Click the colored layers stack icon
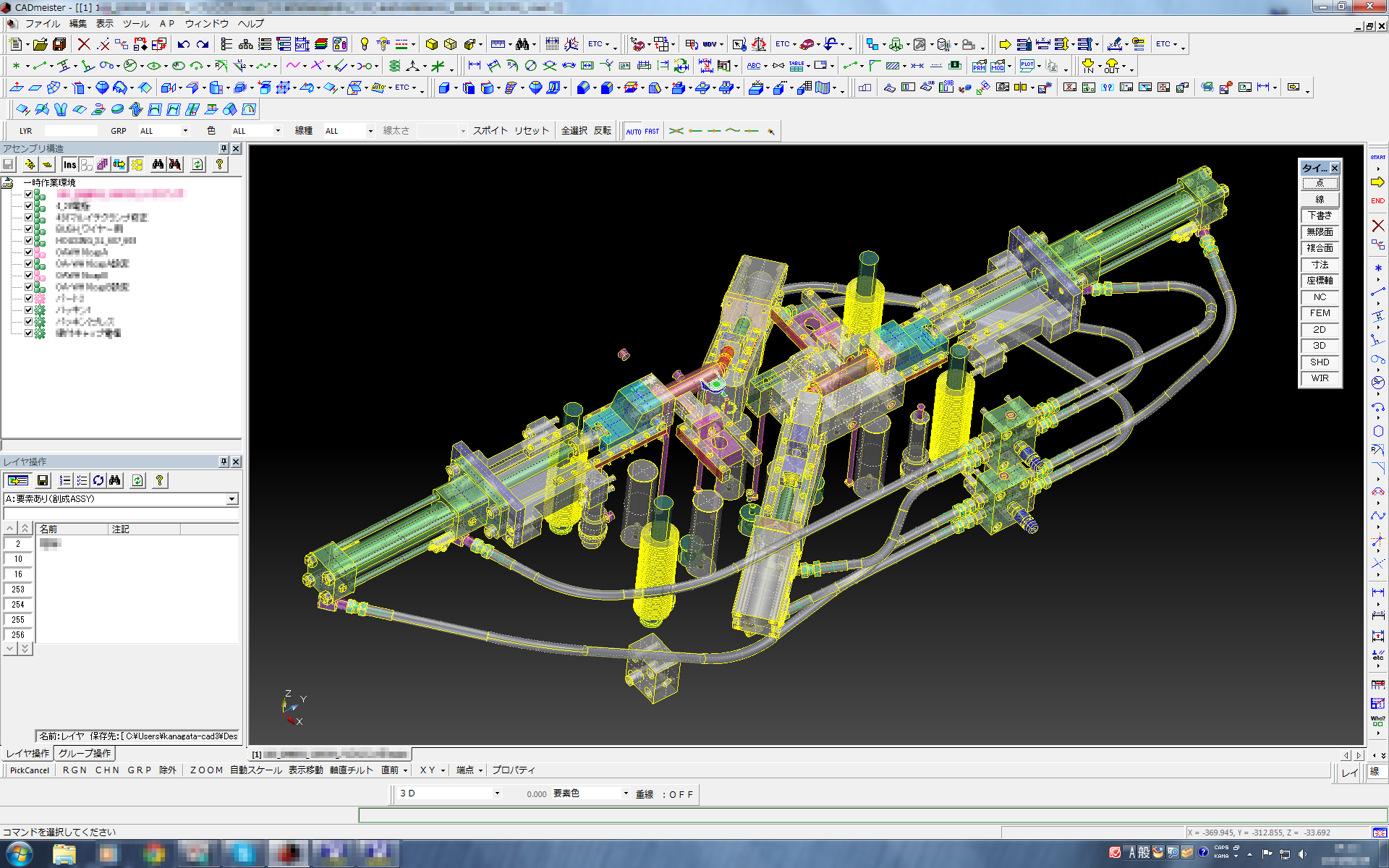The width and height of the screenshot is (1389, 868). [321, 44]
